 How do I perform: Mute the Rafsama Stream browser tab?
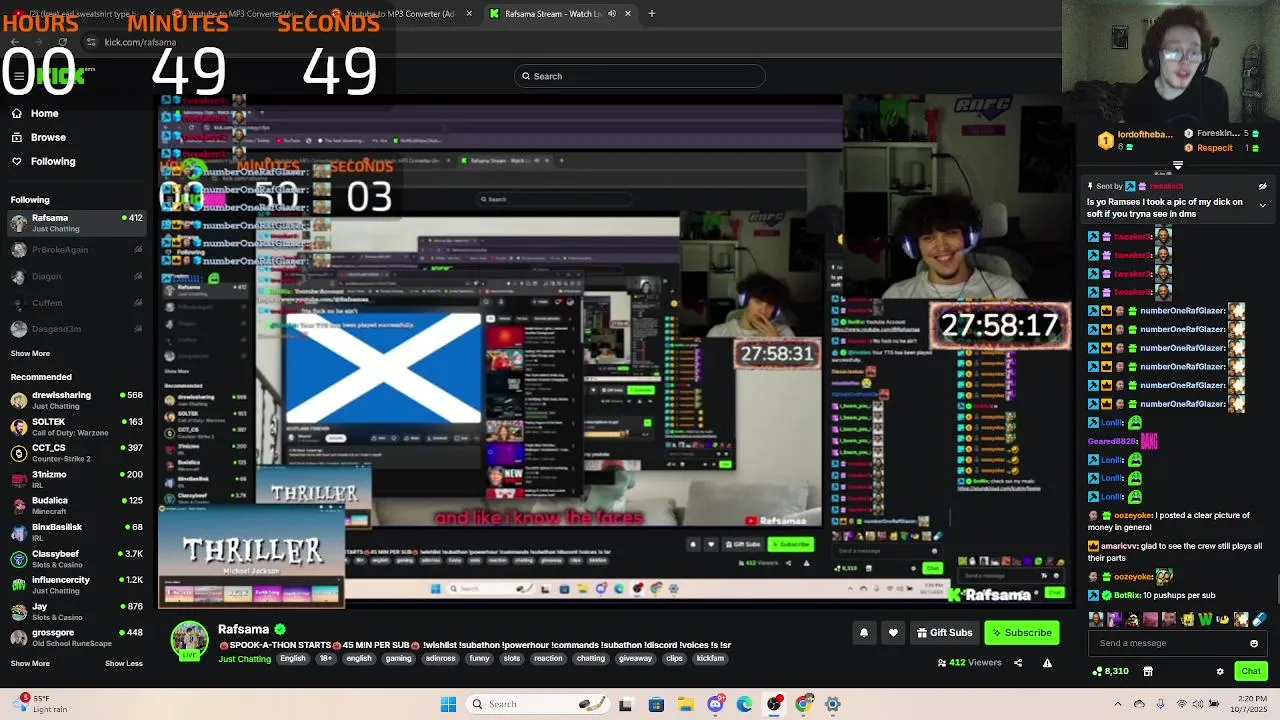tap(612, 14)
